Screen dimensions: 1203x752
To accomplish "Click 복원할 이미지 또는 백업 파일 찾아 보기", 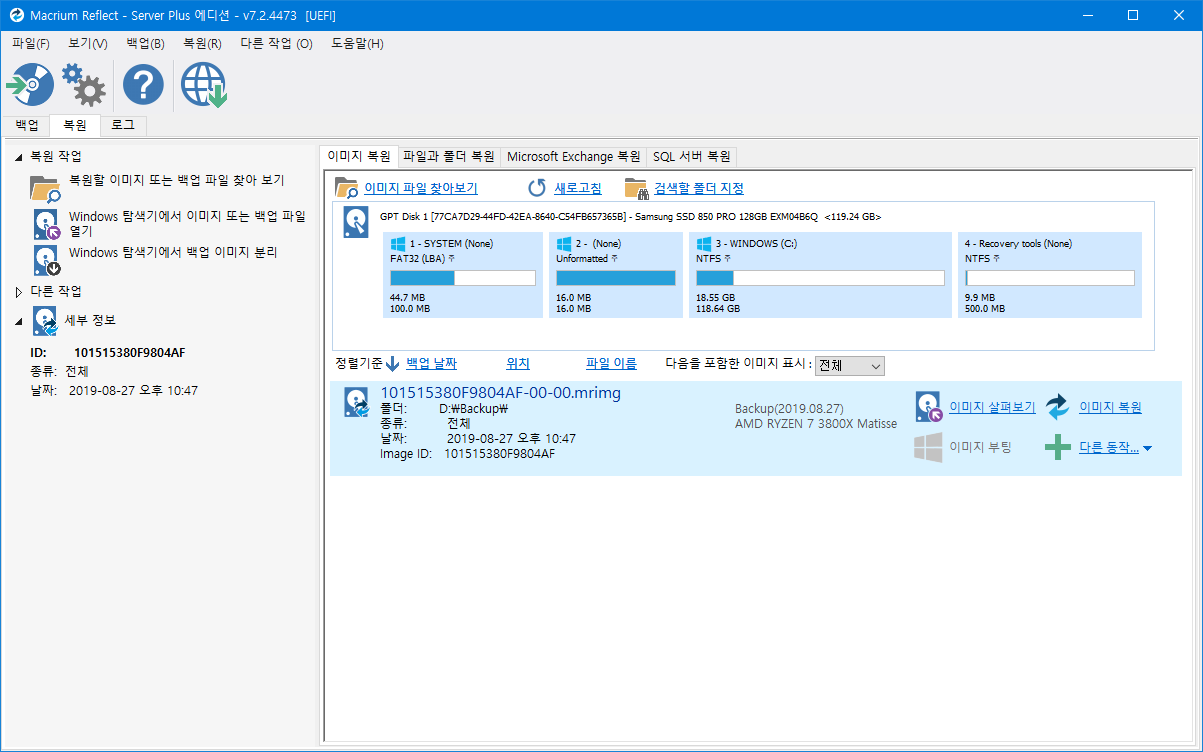I will click(x=176, y=181).
